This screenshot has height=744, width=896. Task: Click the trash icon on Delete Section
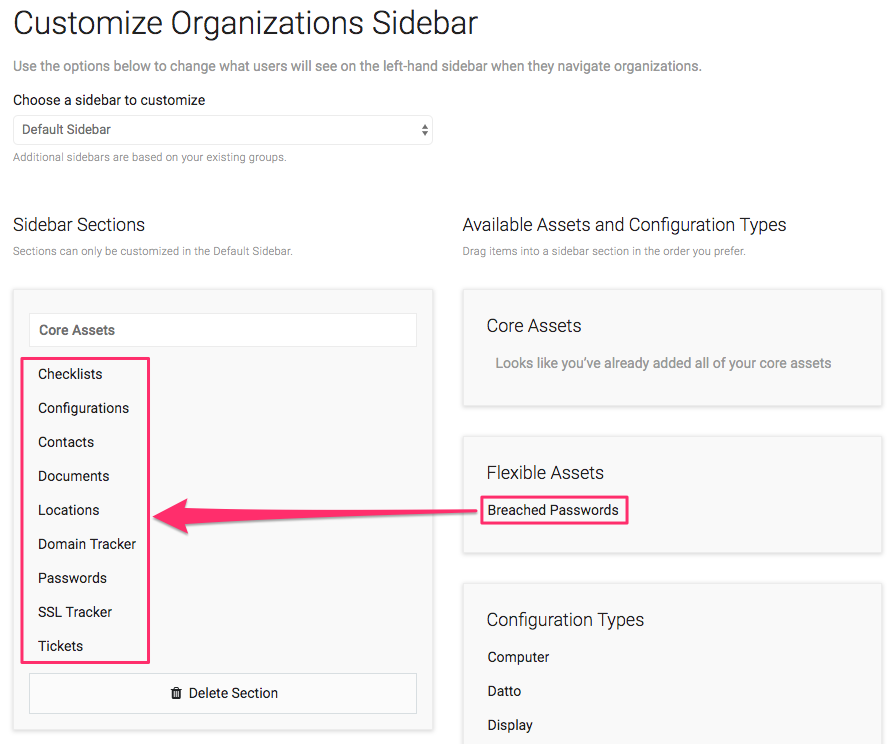coord(176,693)
